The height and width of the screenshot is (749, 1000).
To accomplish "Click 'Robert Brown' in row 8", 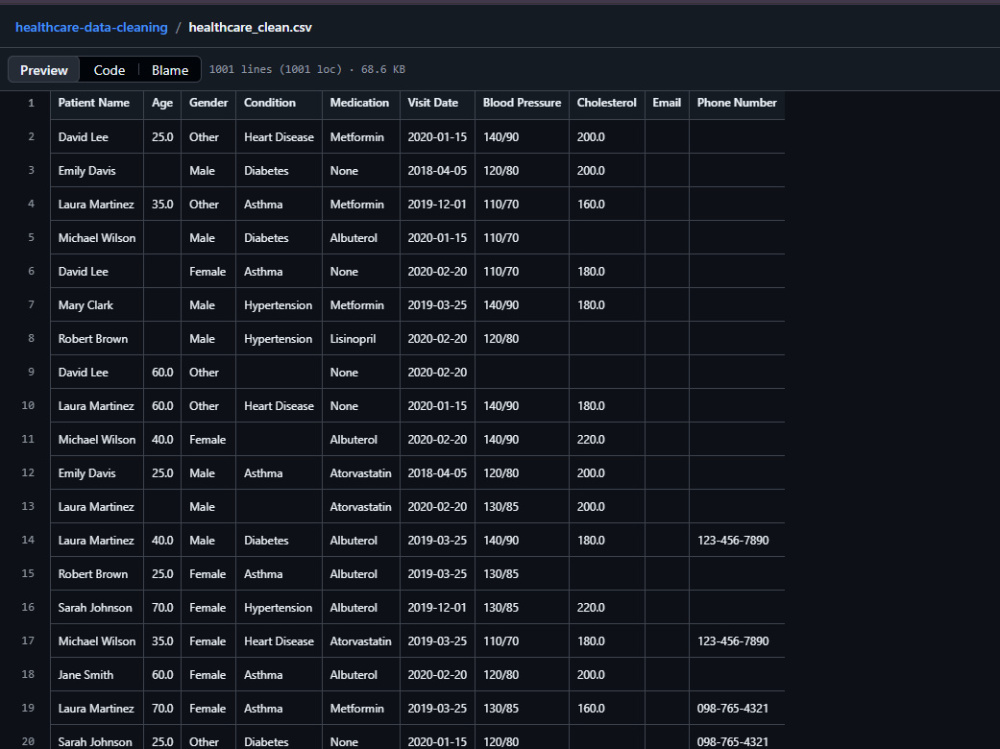I will pyautogui.click(x=92, y=339).
